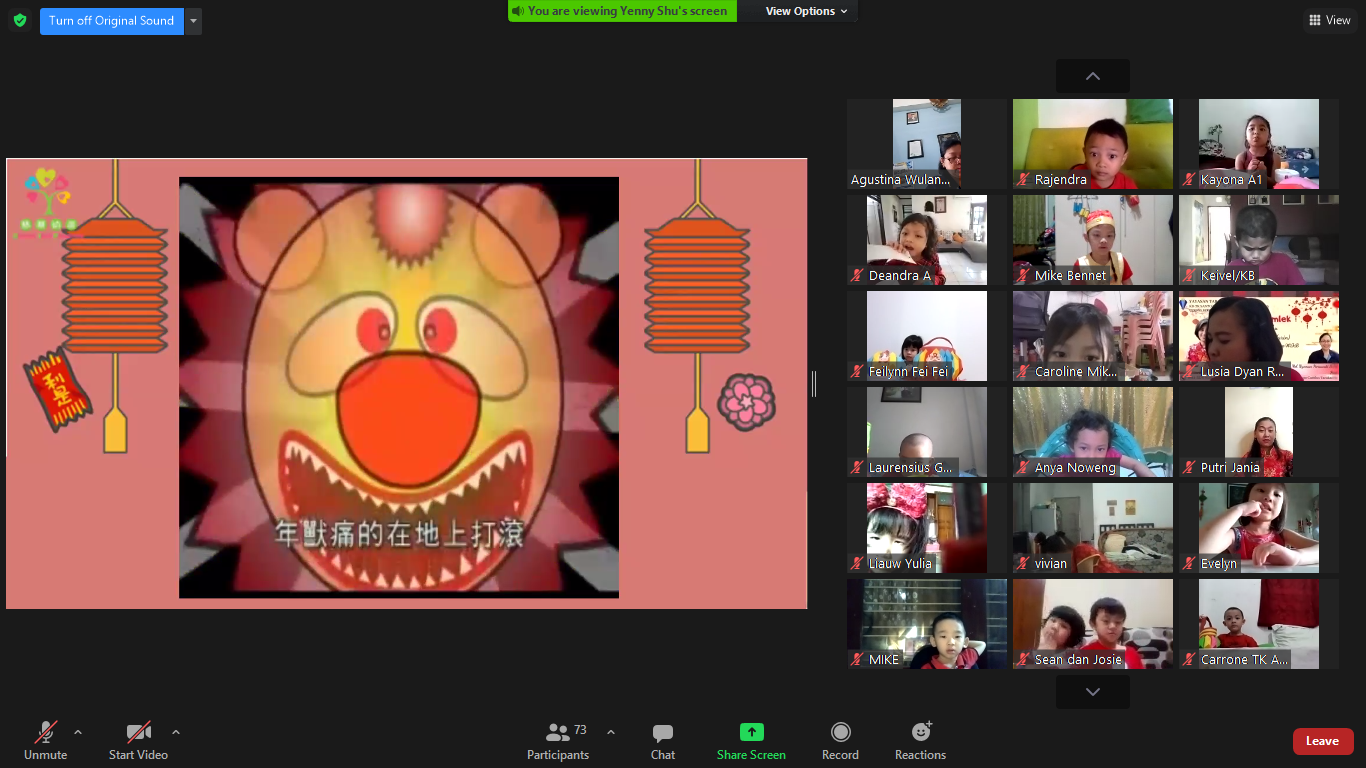Select Carrone TK A... video tile

click(x=1259, y=624)
